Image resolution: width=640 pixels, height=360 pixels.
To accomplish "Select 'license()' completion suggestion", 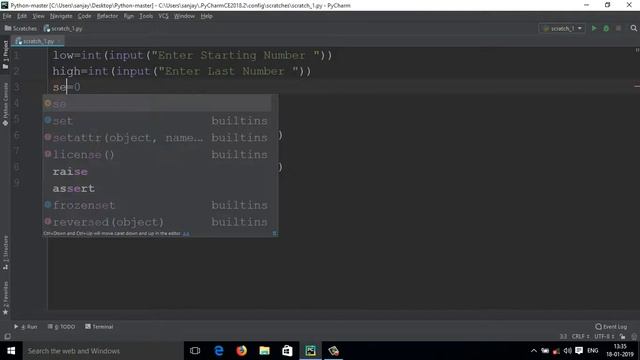I will click(158, 155).
